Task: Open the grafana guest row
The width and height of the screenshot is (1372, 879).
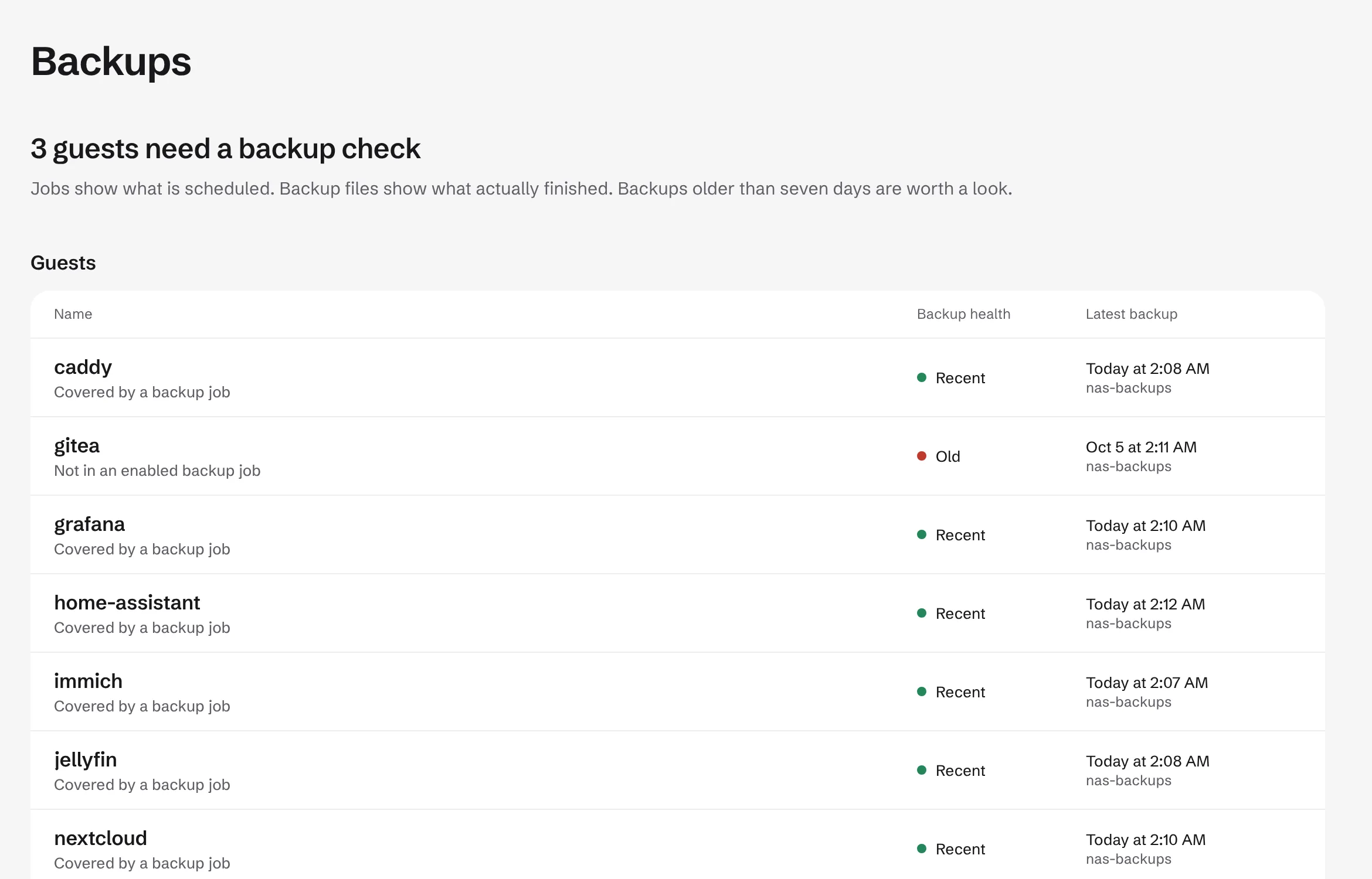Action: coord(678,535)
